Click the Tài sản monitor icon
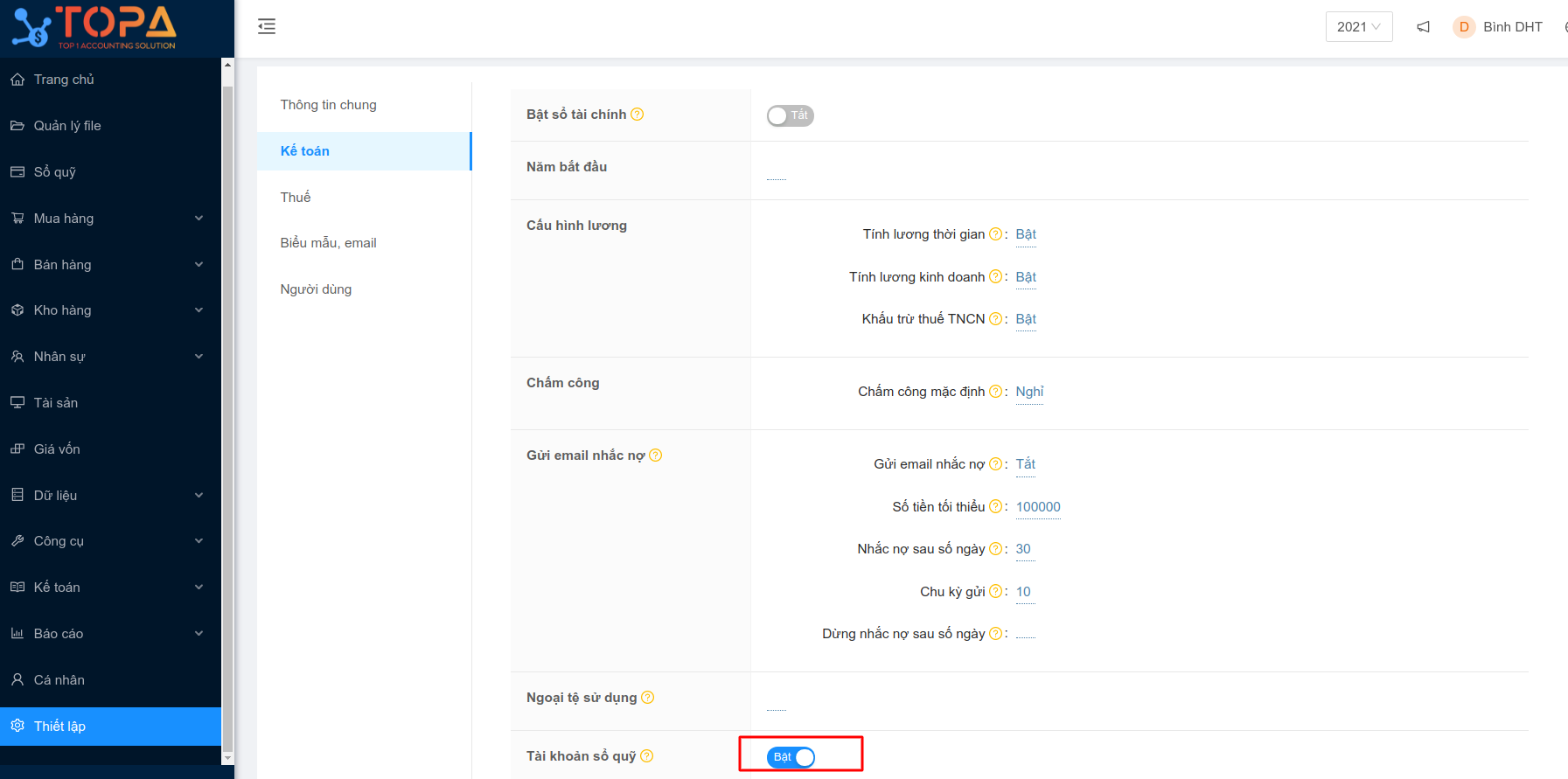The height and width of the screenshot is (779, 1568). coord(17,403)
